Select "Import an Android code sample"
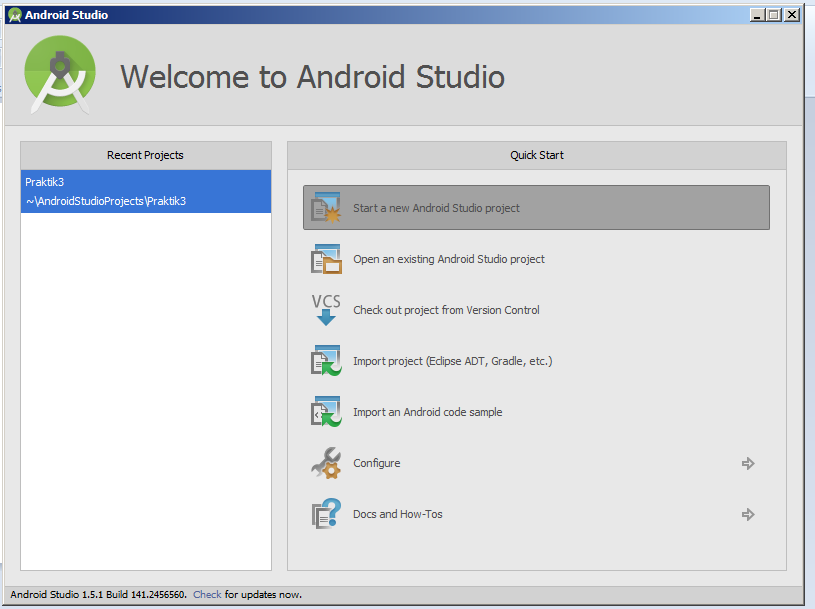 pos(427,411)
